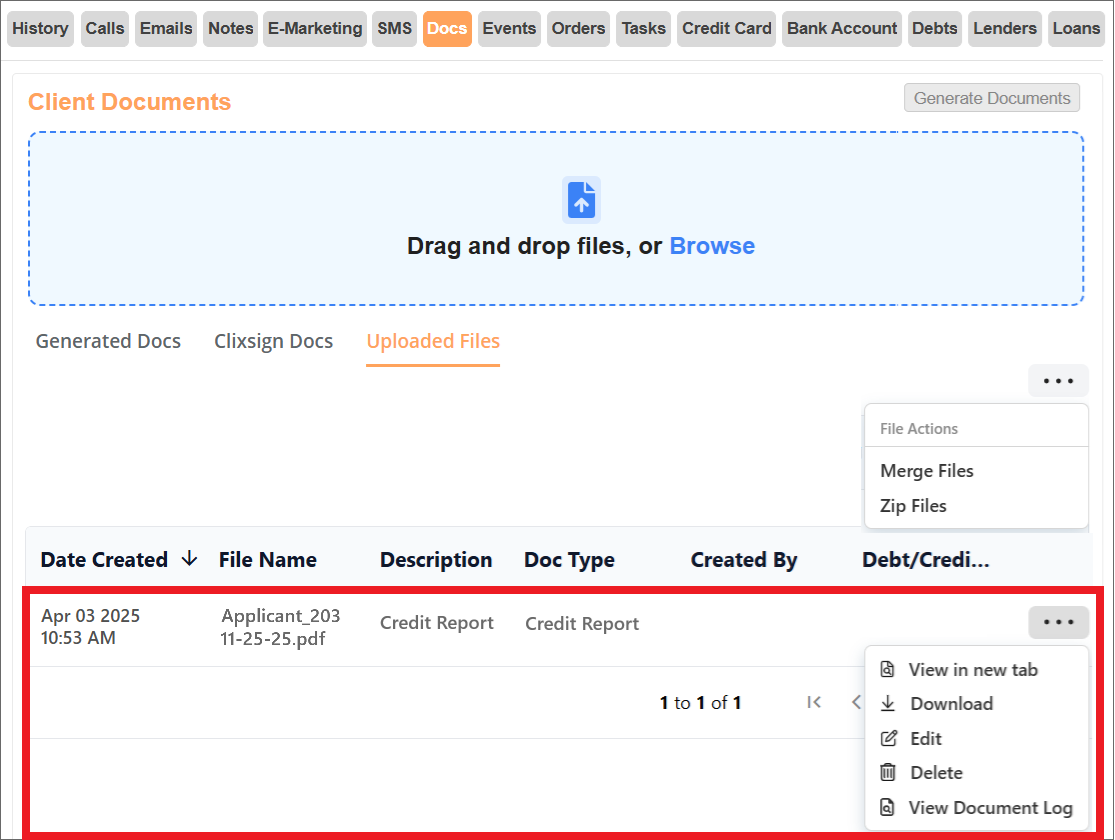
Task: Jump to the first page of results
Action: 814,702
